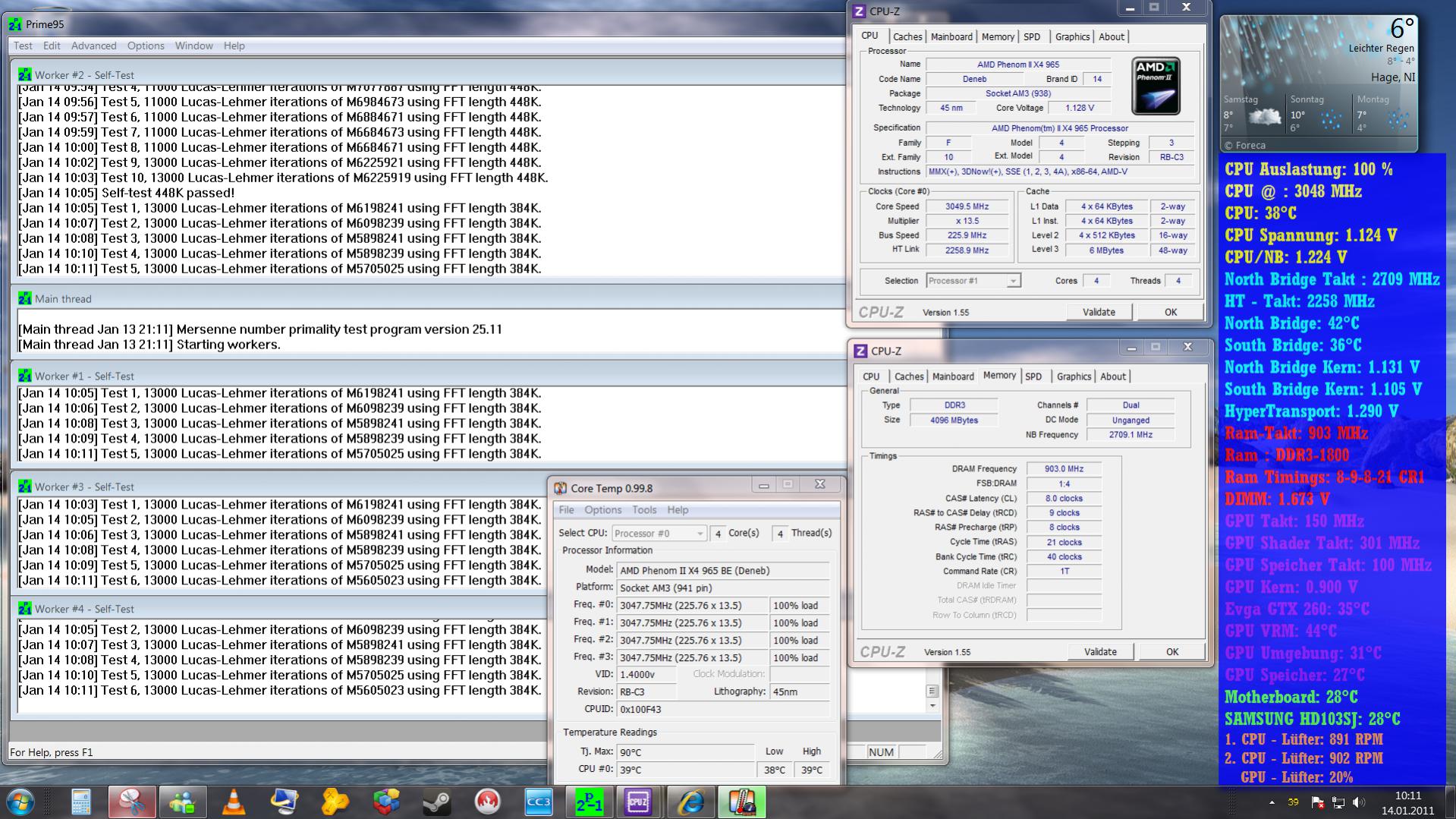This screenshot has height=819, width=1456.
Task: Switch to Prime95 via taskbar icon
Action: (x=590, y=802)
